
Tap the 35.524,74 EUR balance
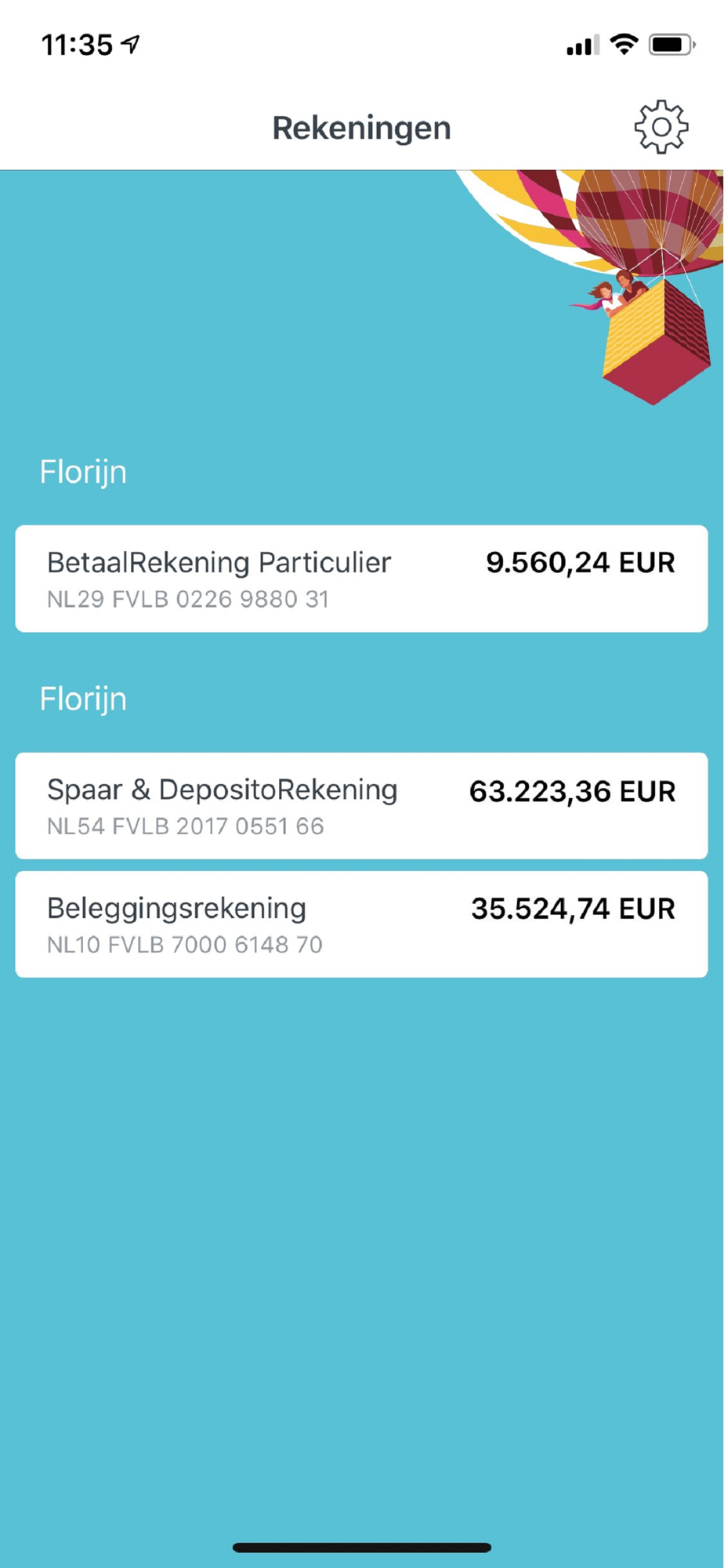pos(573,909)
